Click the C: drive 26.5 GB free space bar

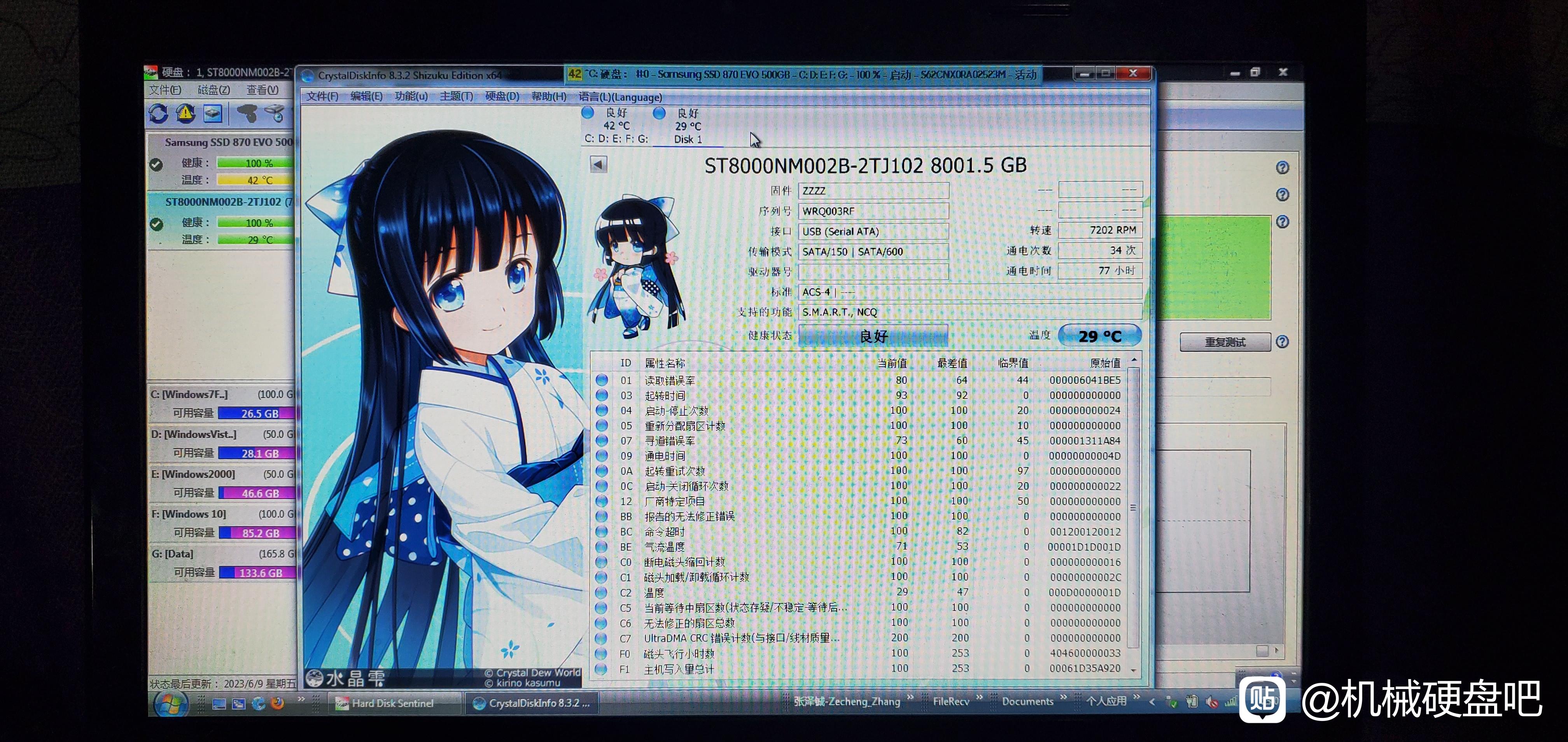tap(257, 413)
